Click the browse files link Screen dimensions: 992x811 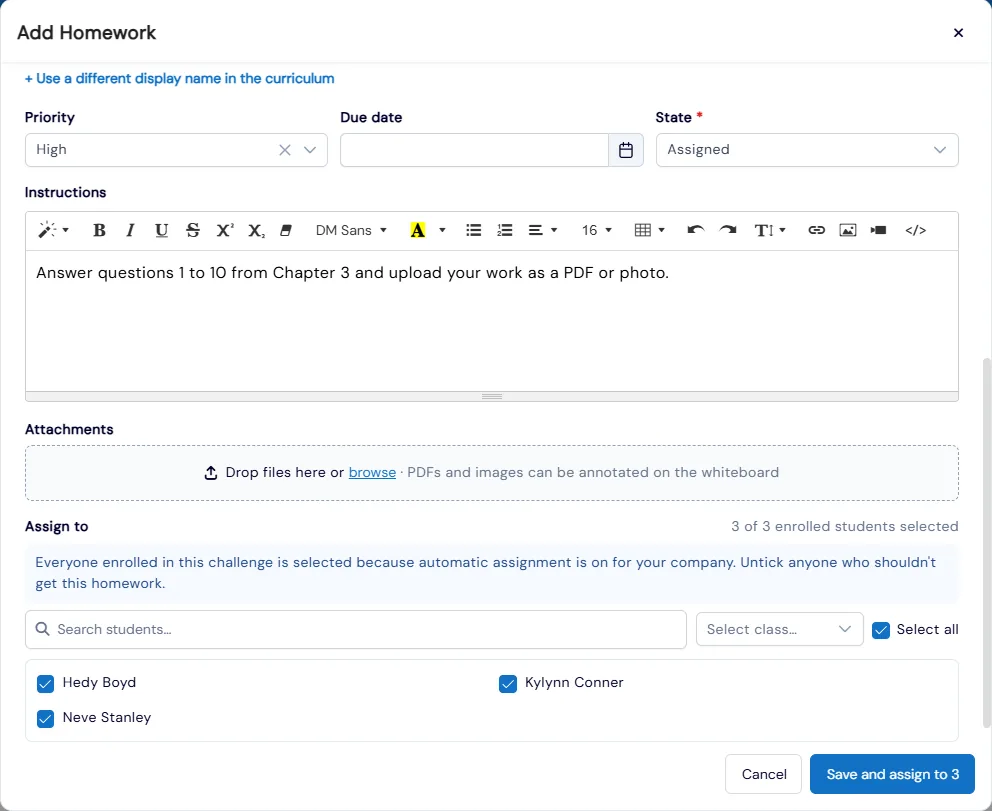coord(372,473)
